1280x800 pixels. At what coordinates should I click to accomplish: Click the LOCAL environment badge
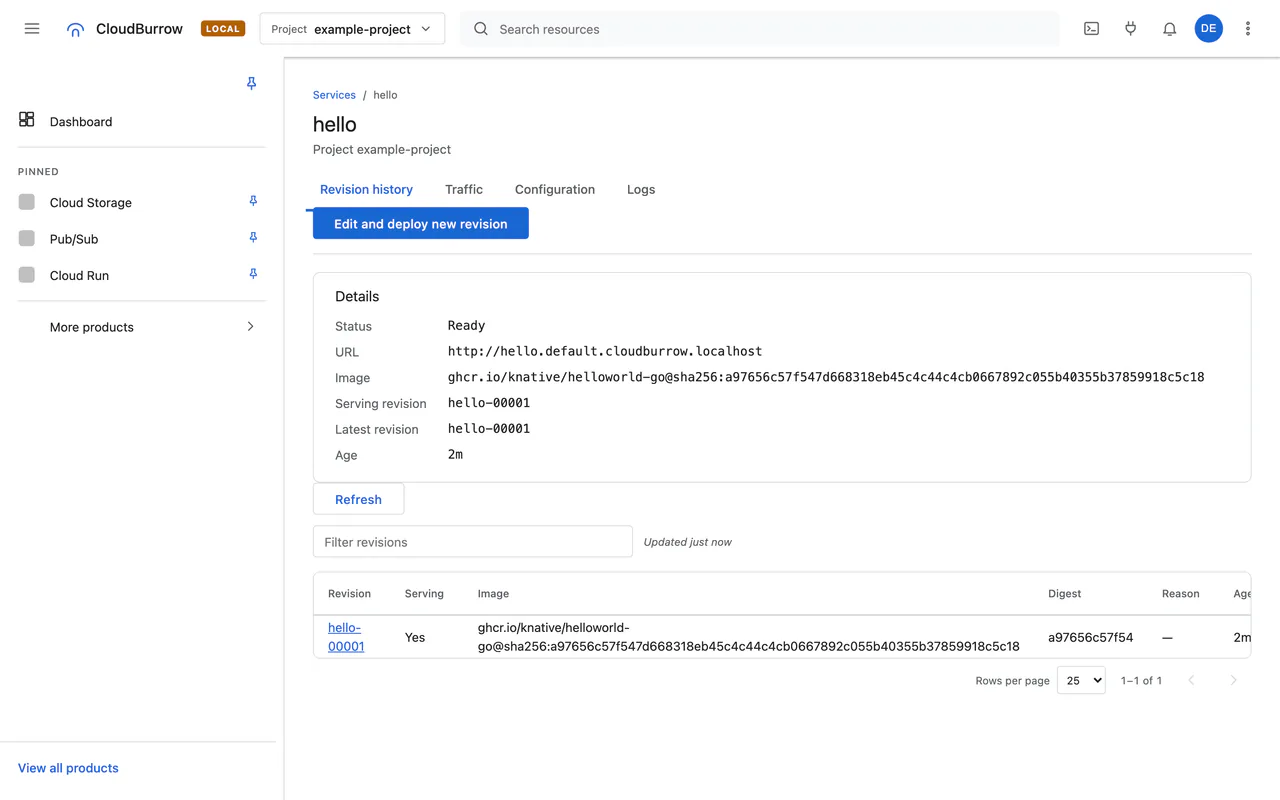tap(223, 29)
